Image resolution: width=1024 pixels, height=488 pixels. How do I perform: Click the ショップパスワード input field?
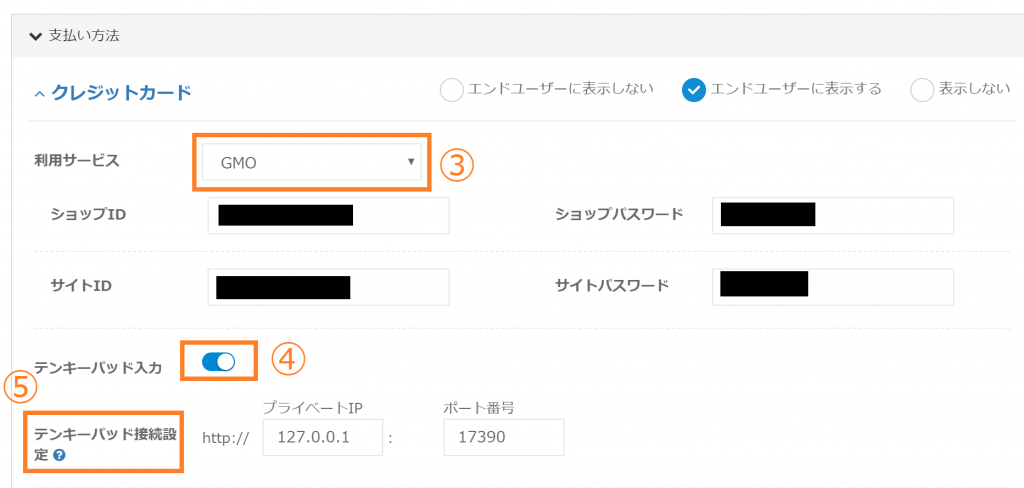834,215
